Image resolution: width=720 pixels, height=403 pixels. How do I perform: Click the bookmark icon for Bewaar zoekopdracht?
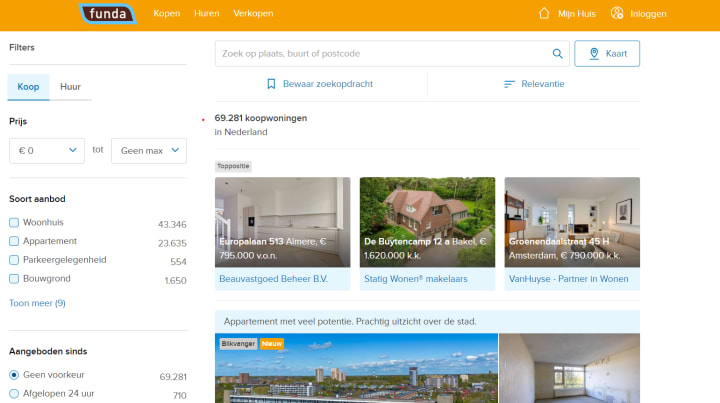(271, 84)
